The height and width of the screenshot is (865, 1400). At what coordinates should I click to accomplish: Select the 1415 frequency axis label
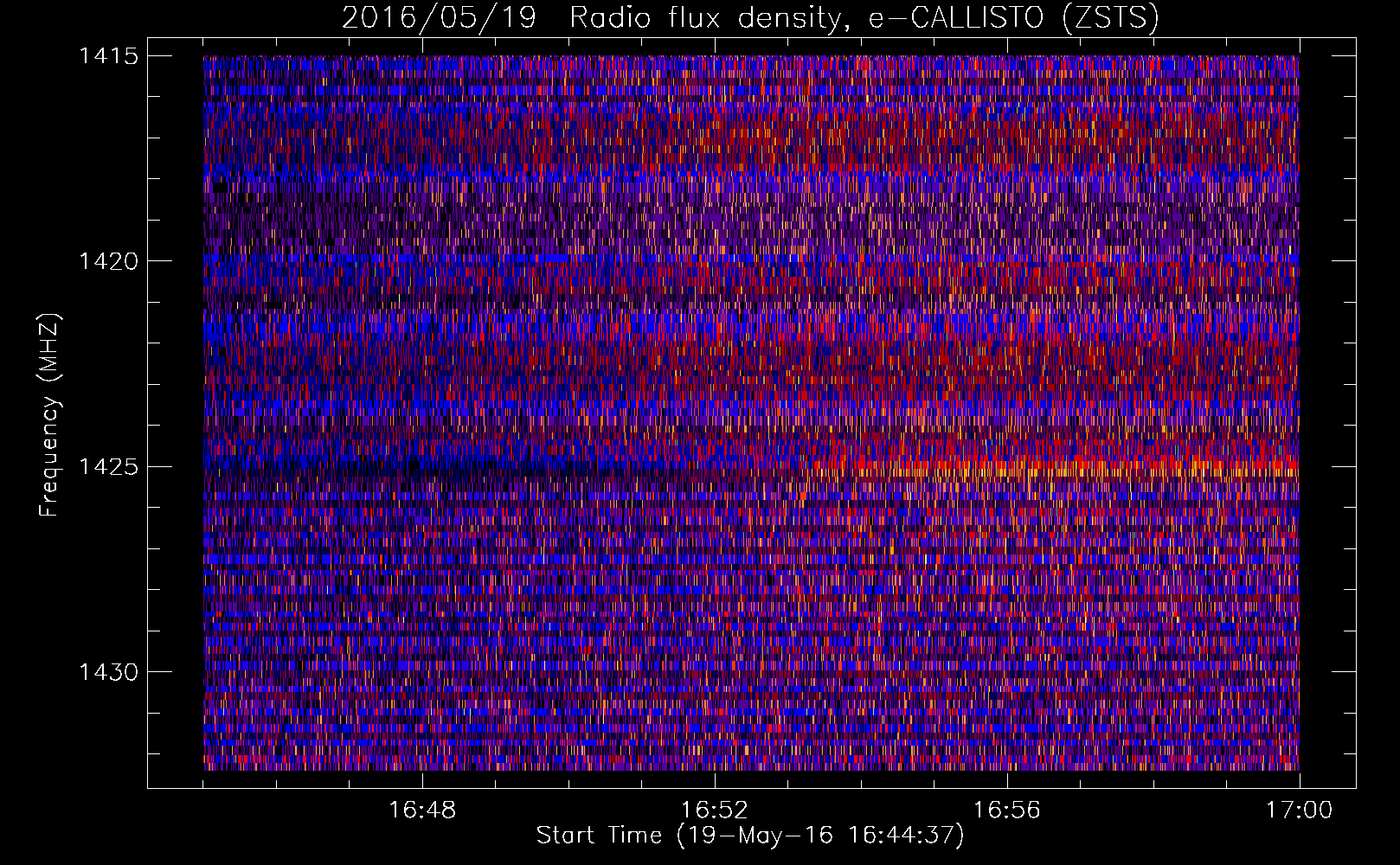point(108,56)
